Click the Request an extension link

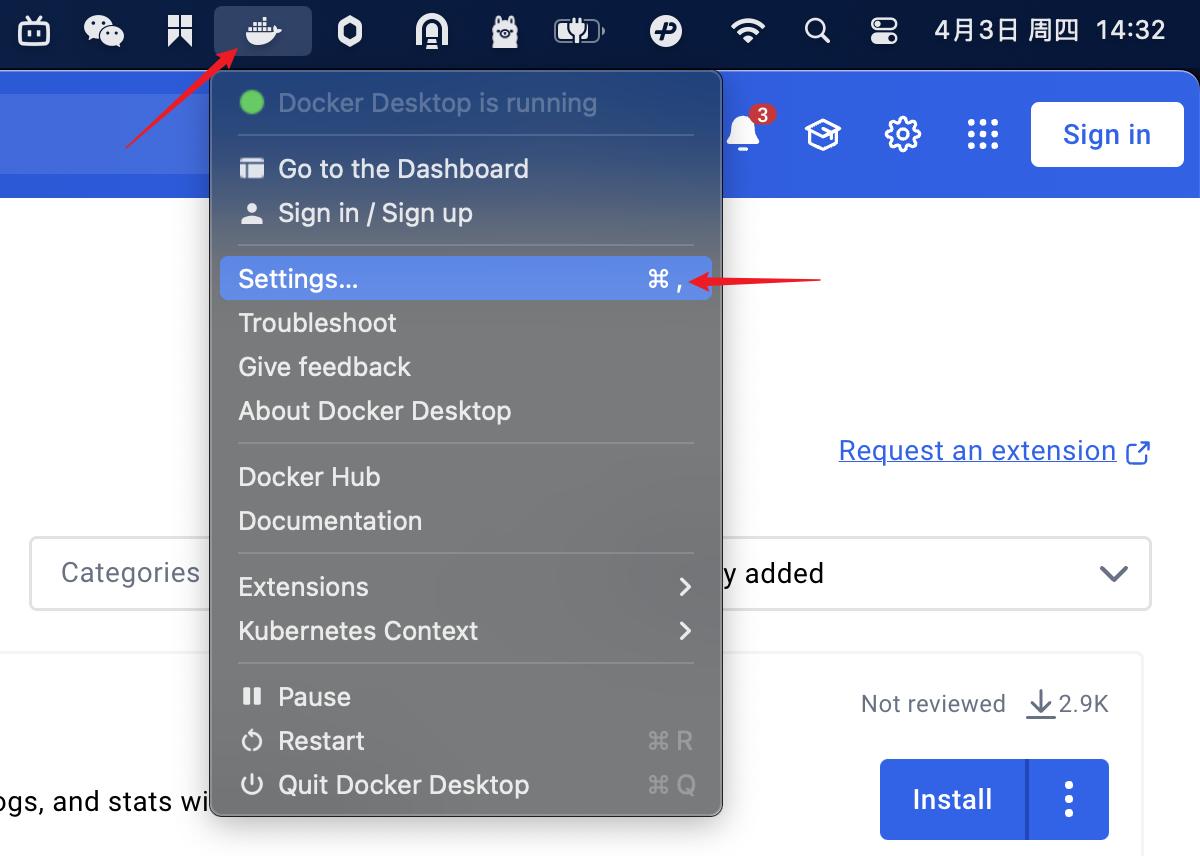click(x=977, y=451)
